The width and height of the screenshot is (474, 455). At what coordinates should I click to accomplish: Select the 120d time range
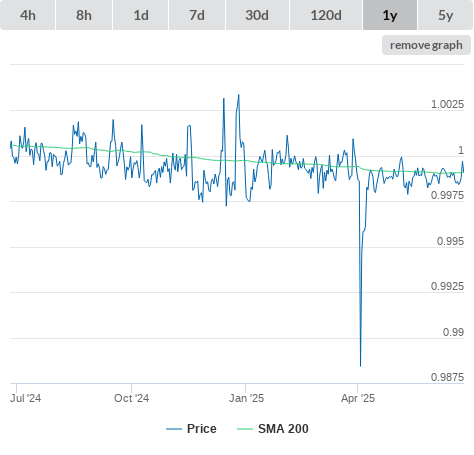coord(326,15)
